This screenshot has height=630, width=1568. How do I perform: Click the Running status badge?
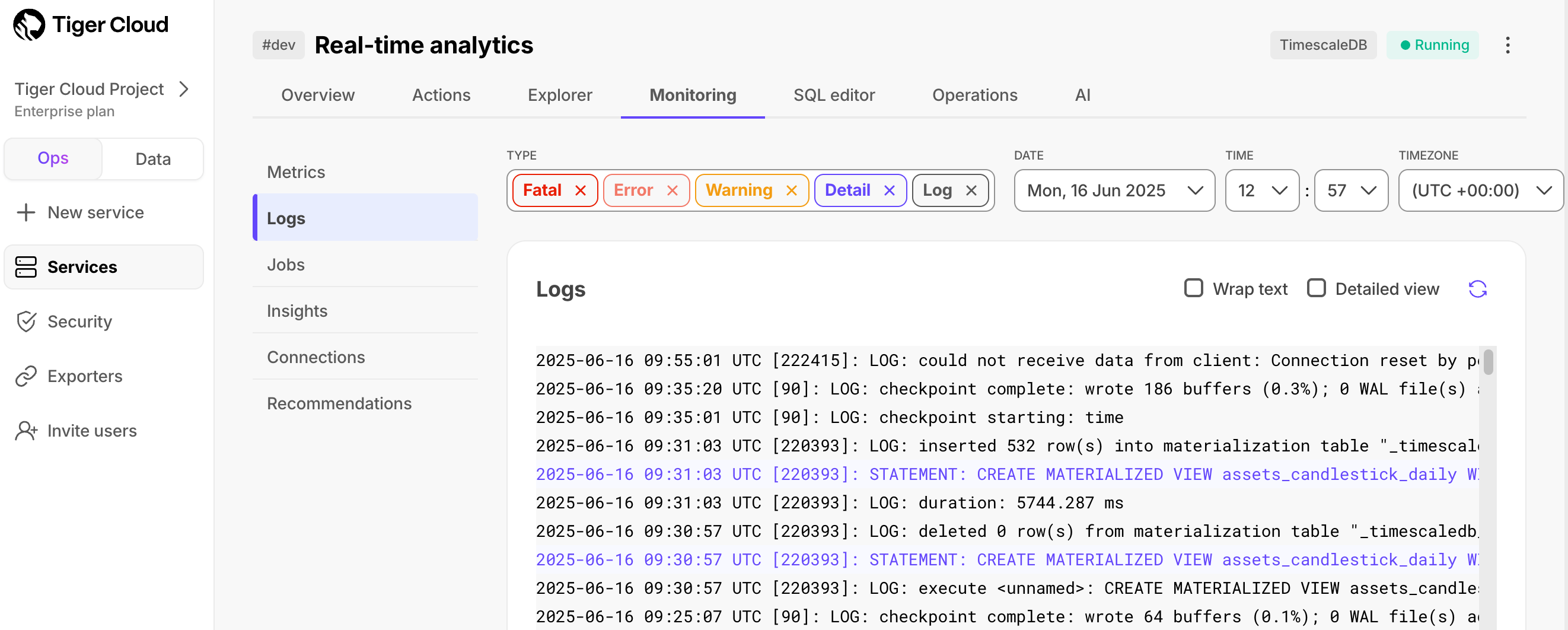[1432, 45]
